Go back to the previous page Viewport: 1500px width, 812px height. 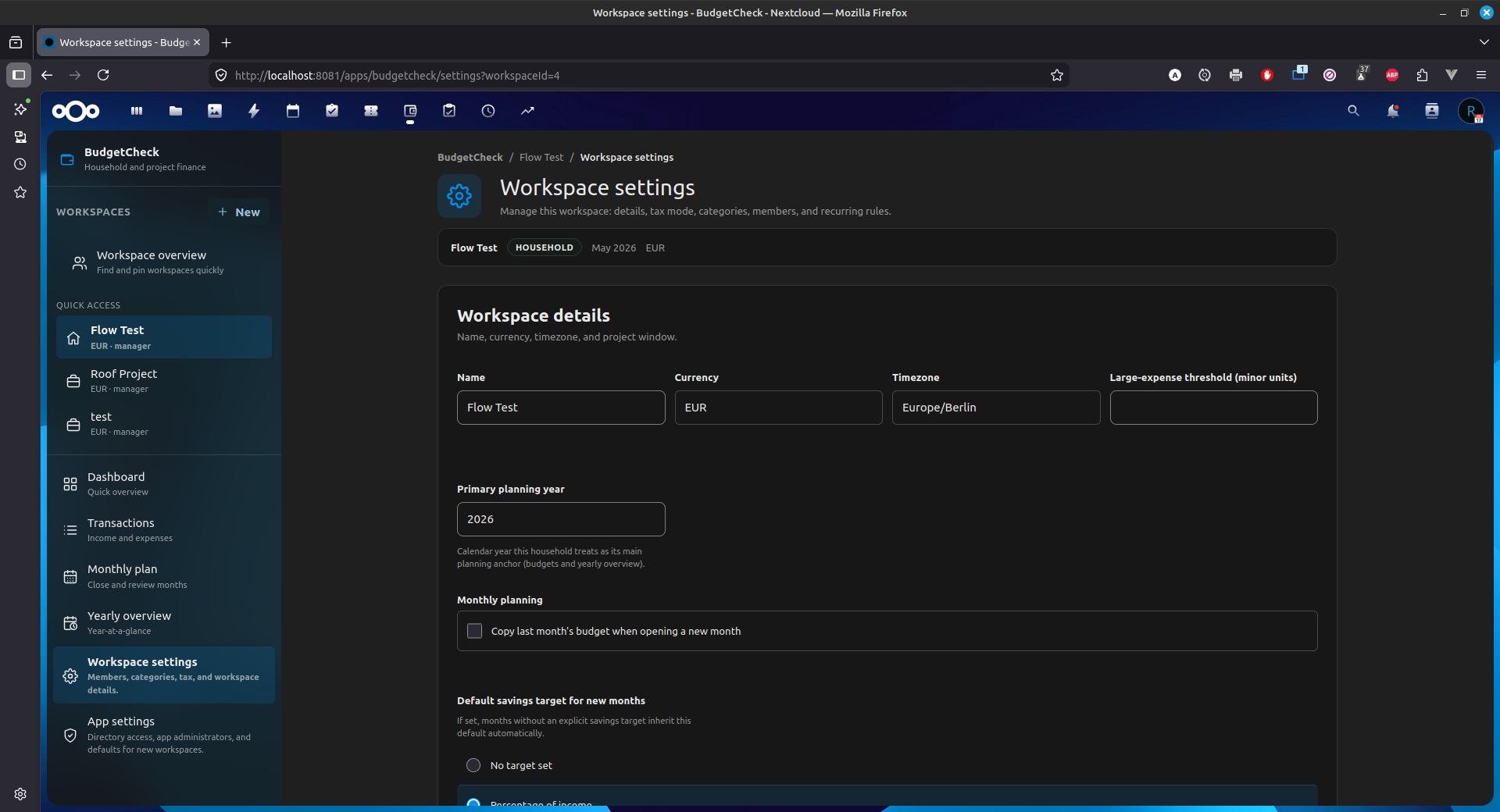(x=47, y=75)
